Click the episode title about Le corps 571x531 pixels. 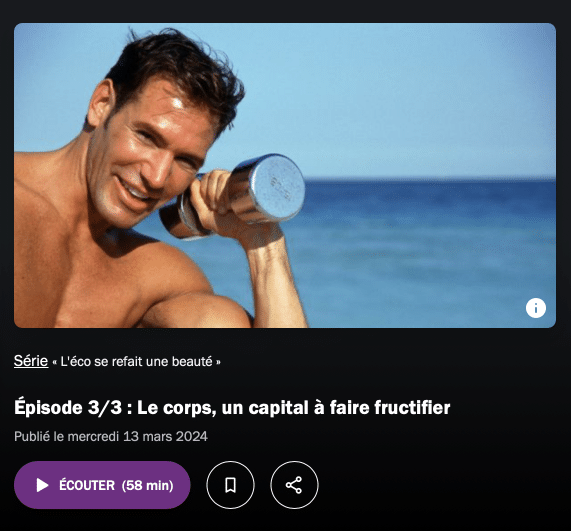pos(232,408)
